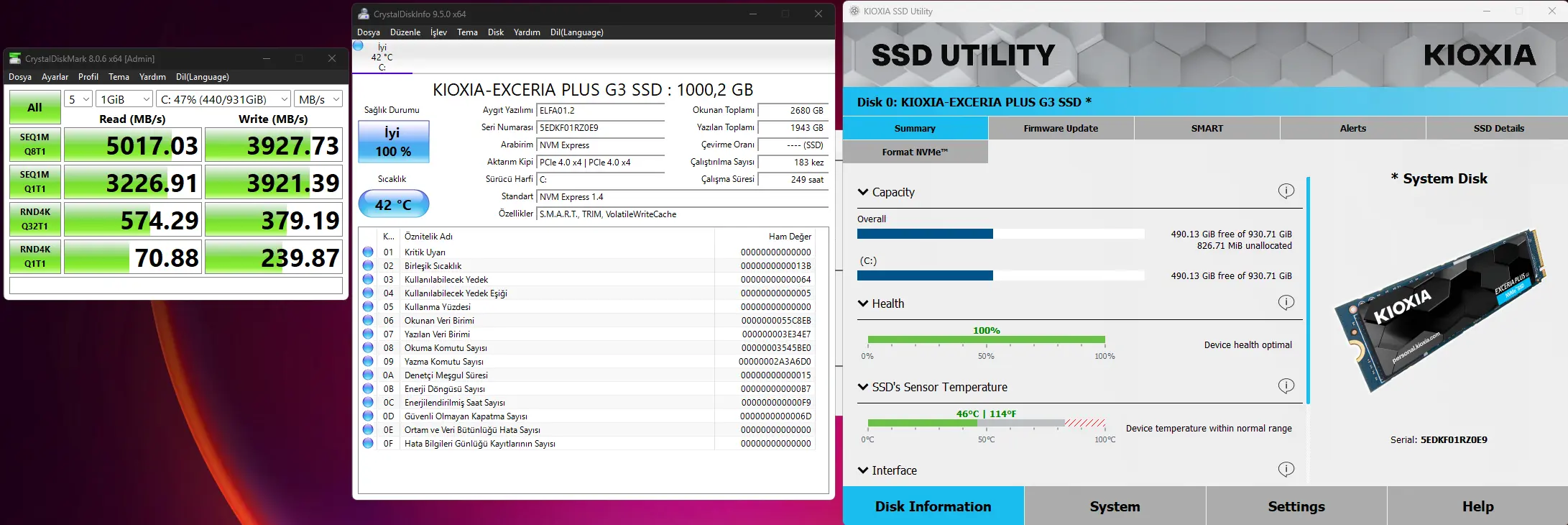Open Ayarlar menu in CrystalDiskMark
This screenshot has width=1568, height=525.
(55, 77)
